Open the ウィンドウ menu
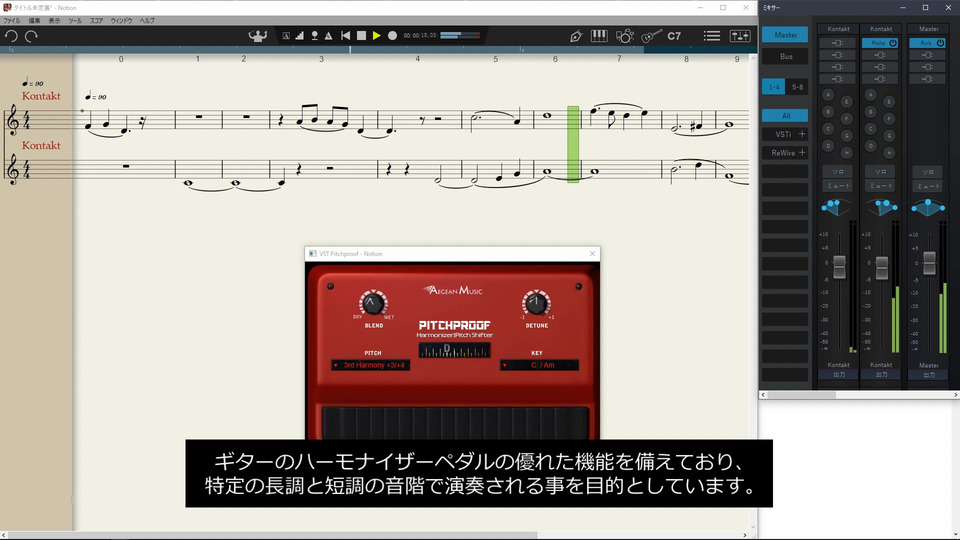Screen dimensions: 960x540 [x=121, y=21]
